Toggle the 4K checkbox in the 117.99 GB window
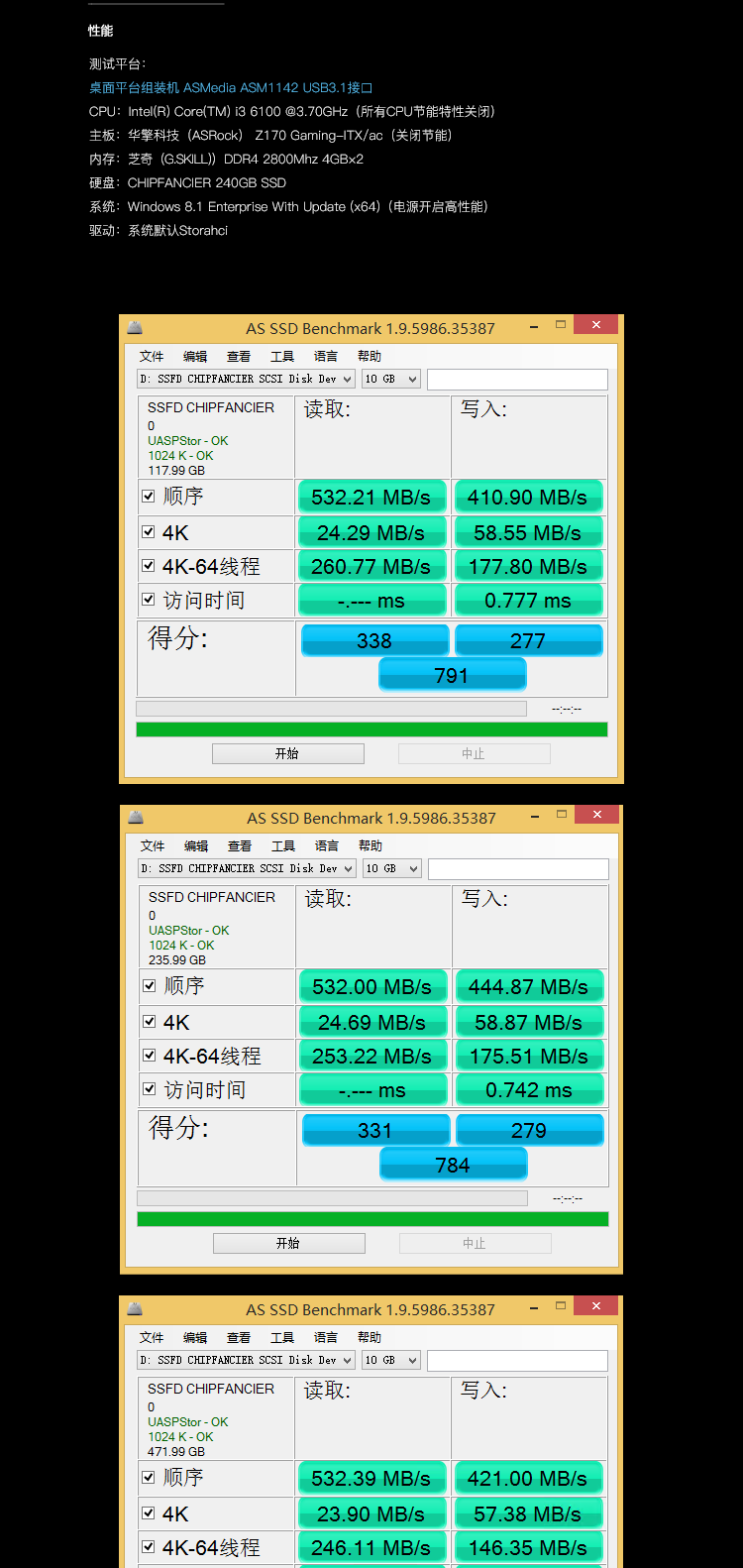This screenshot has height=1568, width=743. tap(149, 532)
